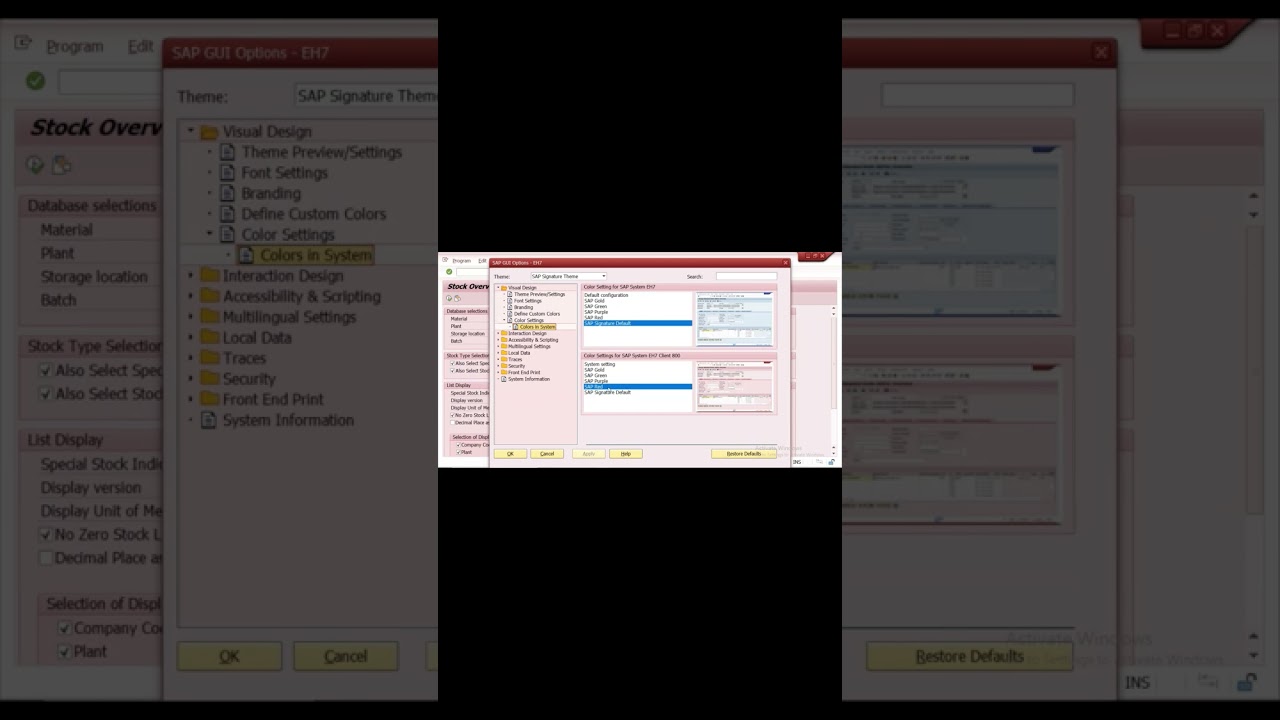1280x720 pixels.
Task: Click the Visual Design folder icon in sharp dialog
Action: (x=504, y=288)
